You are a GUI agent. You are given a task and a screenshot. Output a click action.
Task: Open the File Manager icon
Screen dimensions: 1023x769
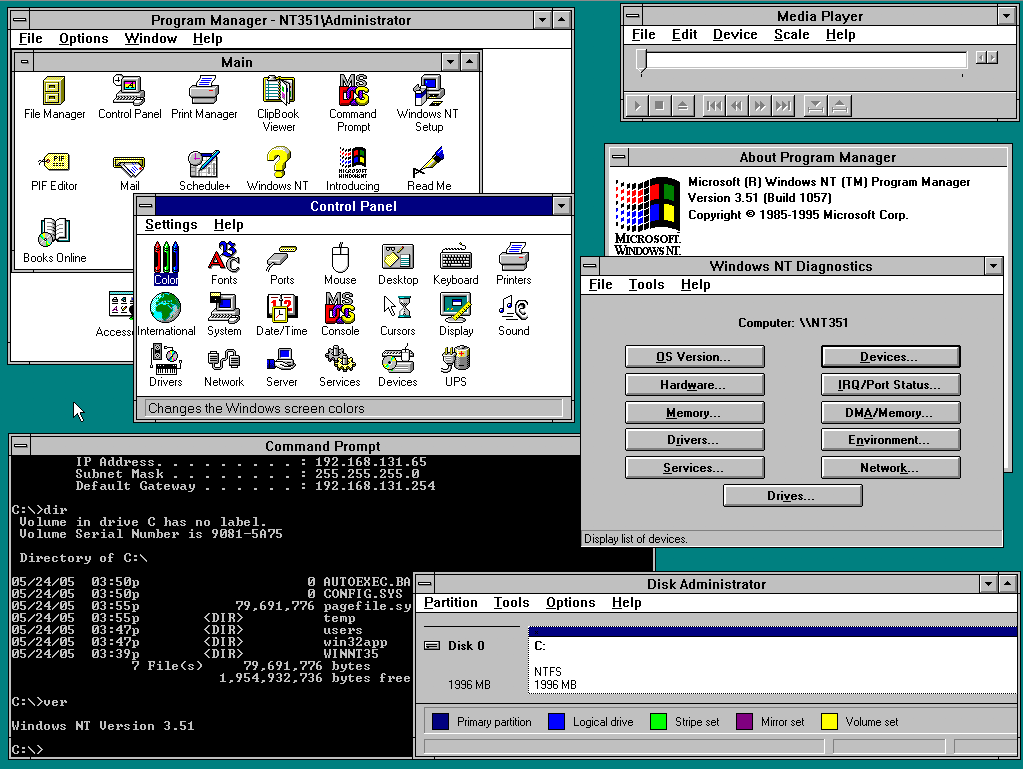[54, 91]
